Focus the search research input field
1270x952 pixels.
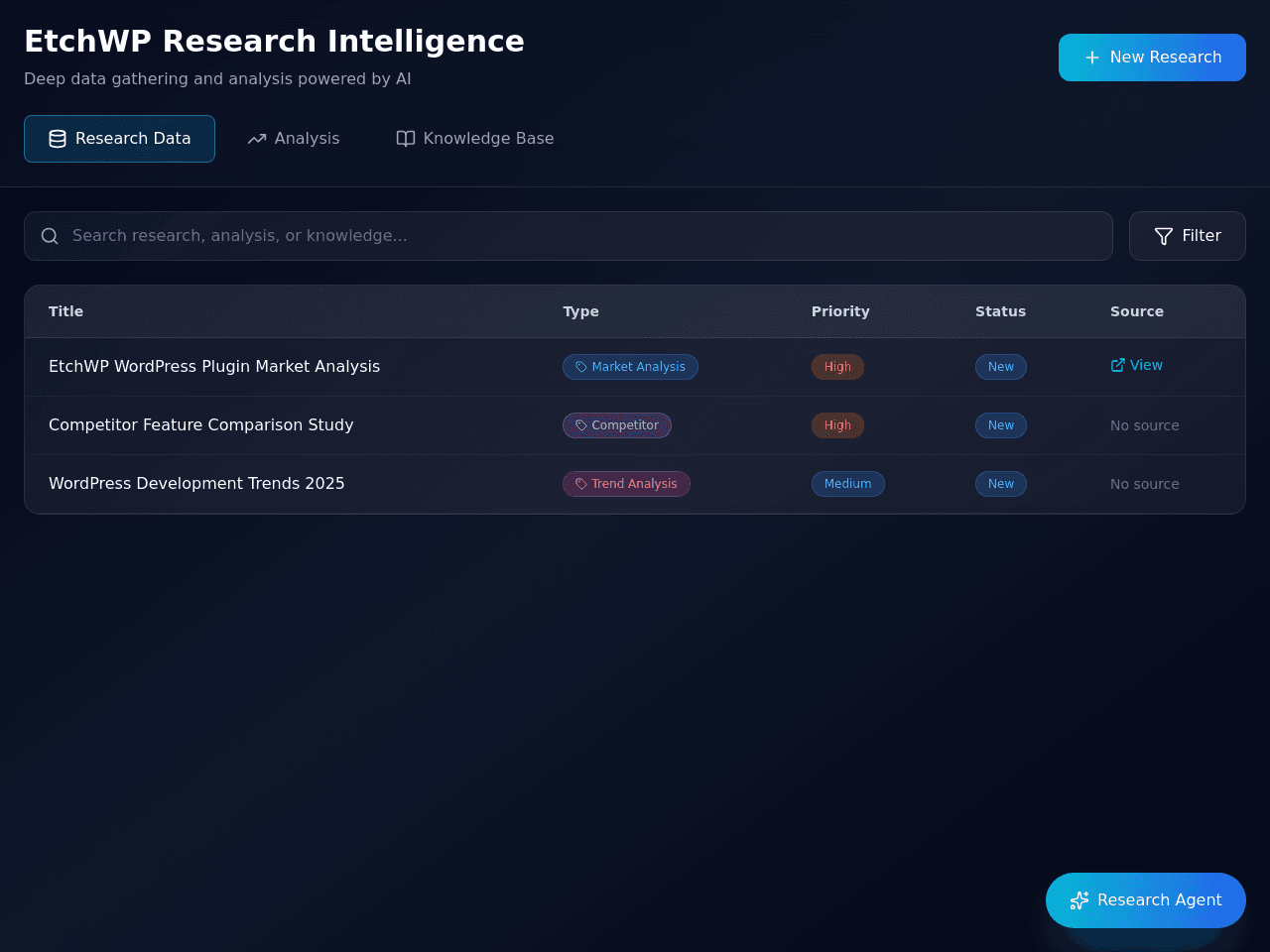pos(569,236)
